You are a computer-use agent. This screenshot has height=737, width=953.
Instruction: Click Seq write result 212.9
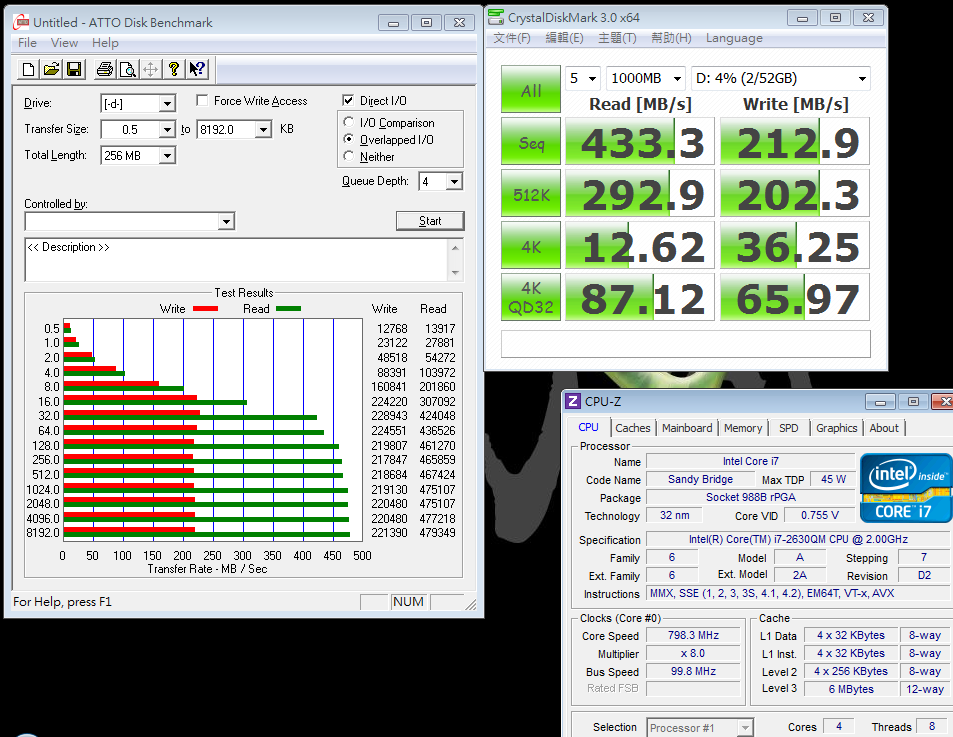795,142
